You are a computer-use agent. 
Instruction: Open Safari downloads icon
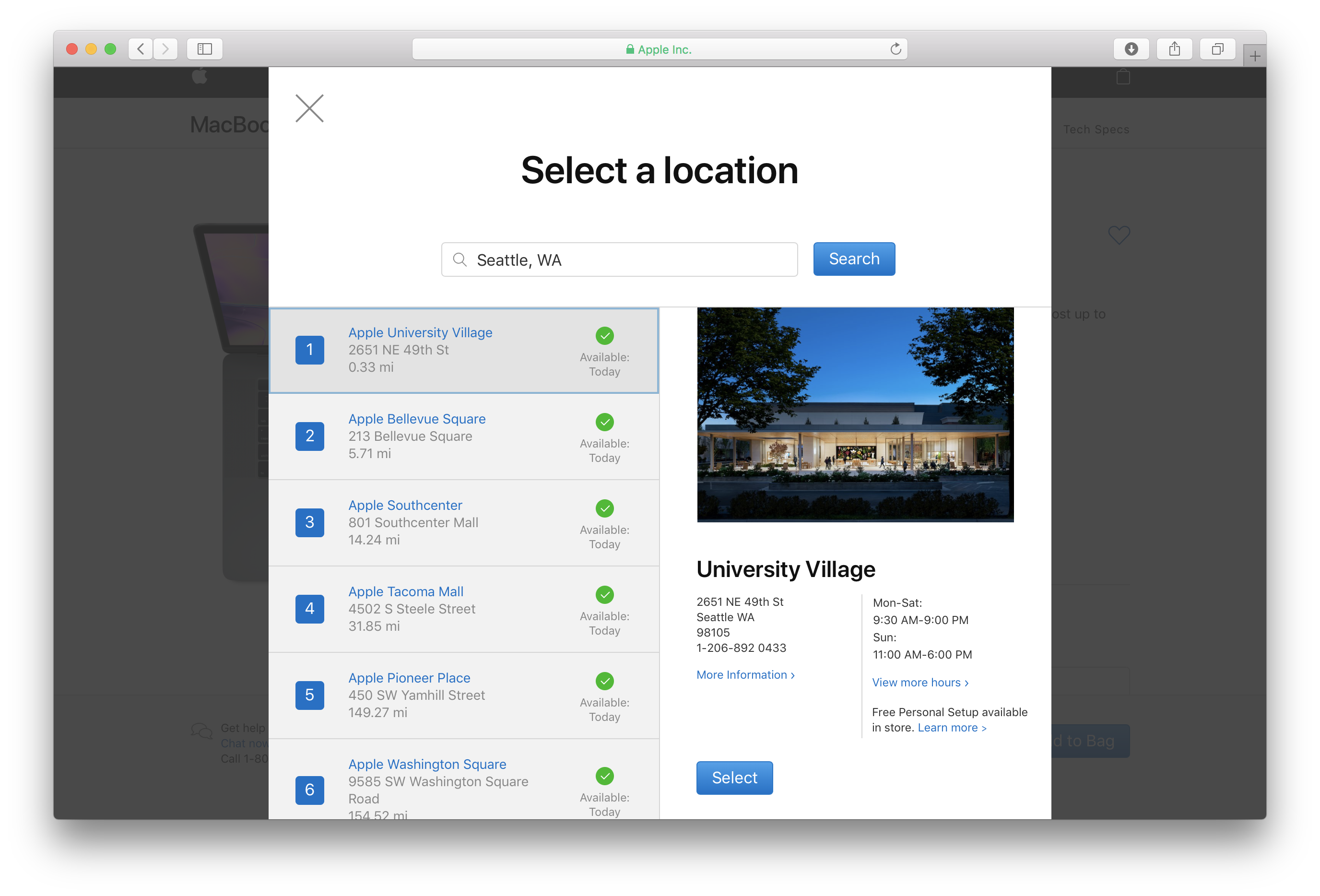1131,49
